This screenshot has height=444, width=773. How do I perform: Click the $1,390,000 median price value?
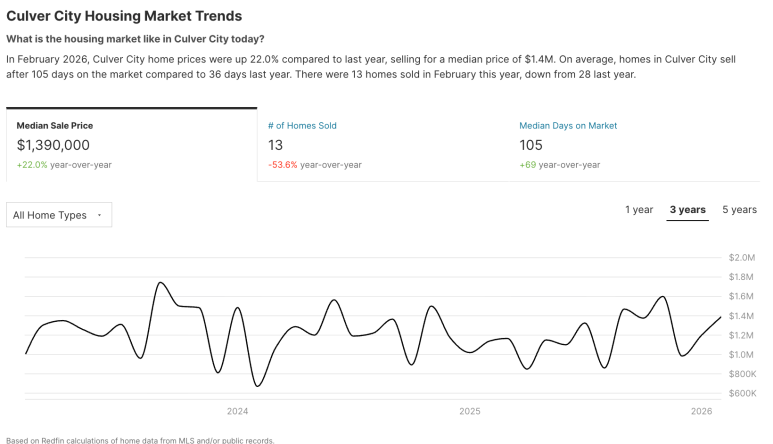[53, 145]
